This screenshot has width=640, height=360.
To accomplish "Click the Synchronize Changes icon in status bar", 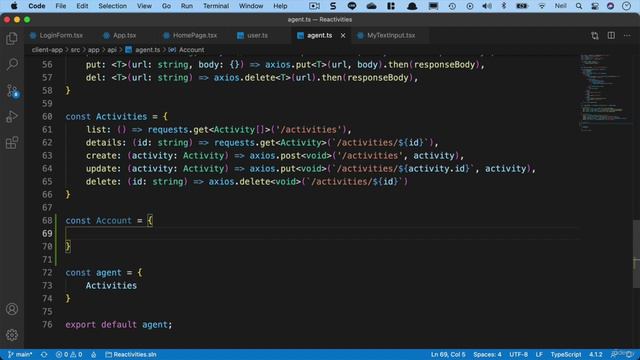I will (x=44, y=354).
